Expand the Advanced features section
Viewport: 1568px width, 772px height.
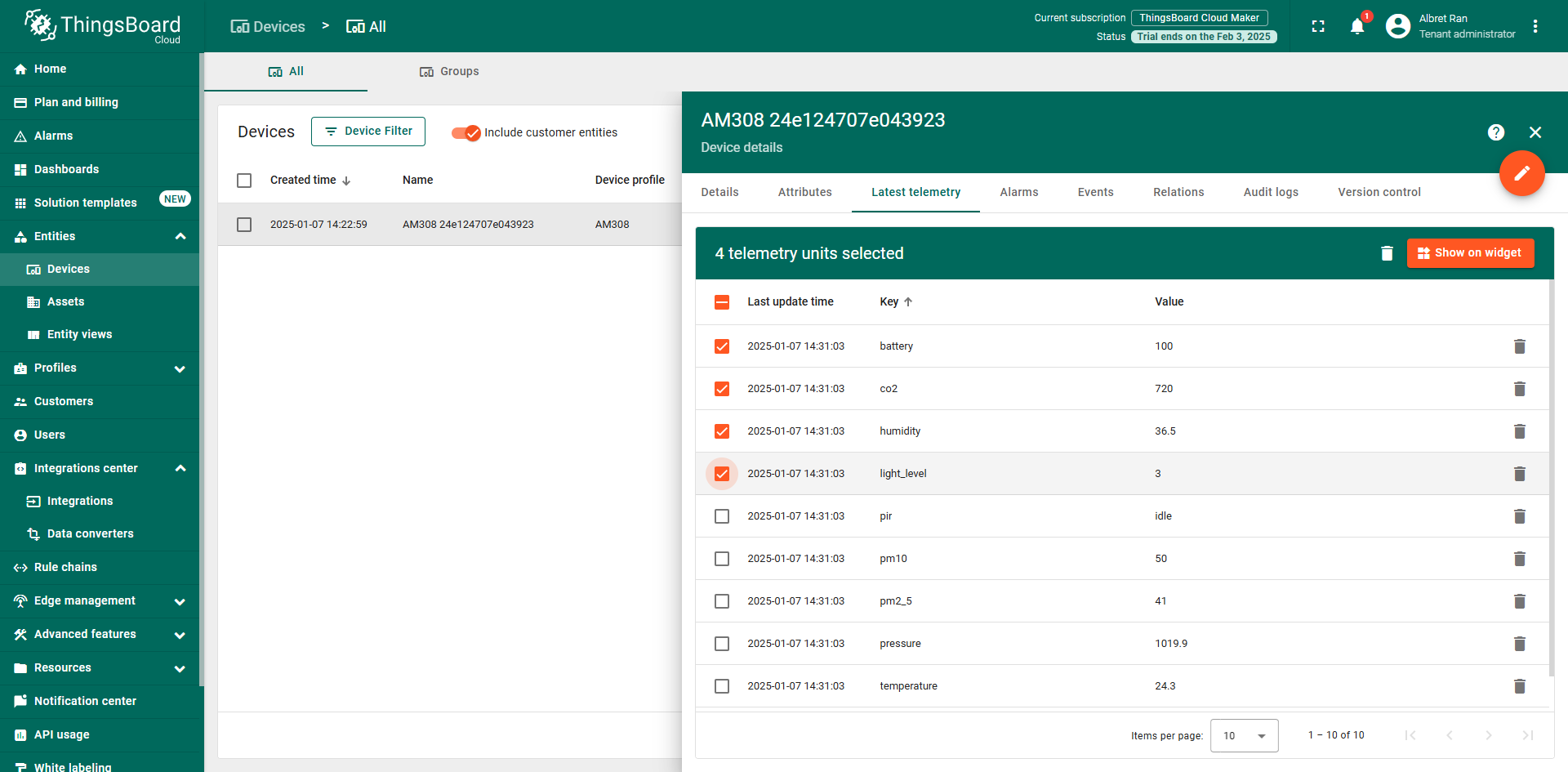(180, 636)
